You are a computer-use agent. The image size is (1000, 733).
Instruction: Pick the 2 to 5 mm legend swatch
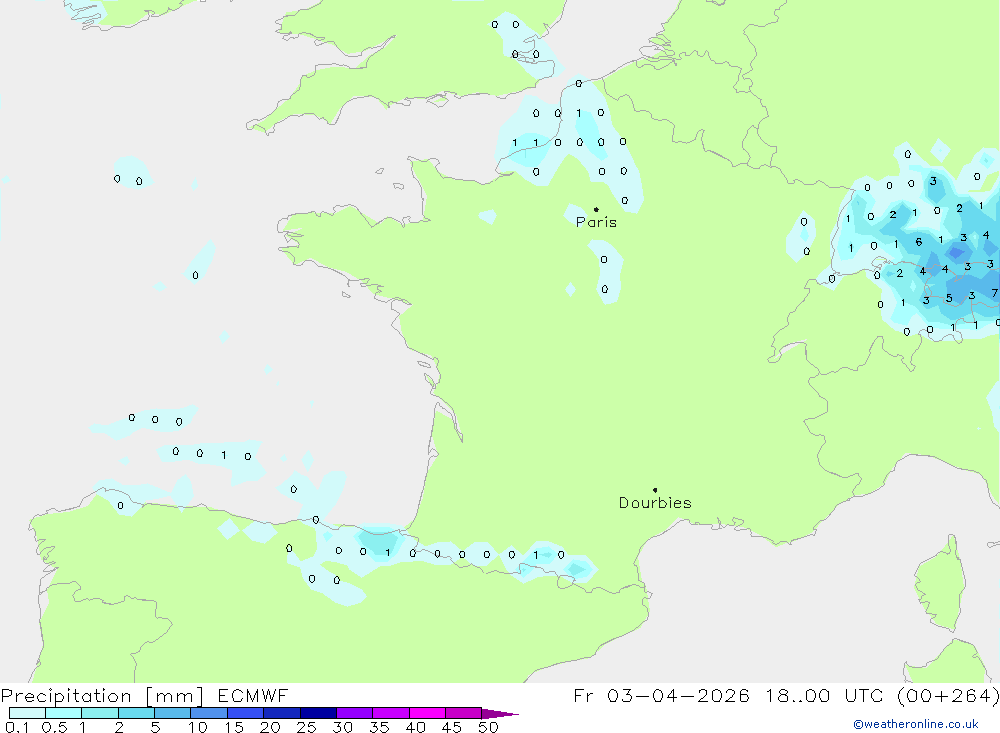[x=136, y=713]
